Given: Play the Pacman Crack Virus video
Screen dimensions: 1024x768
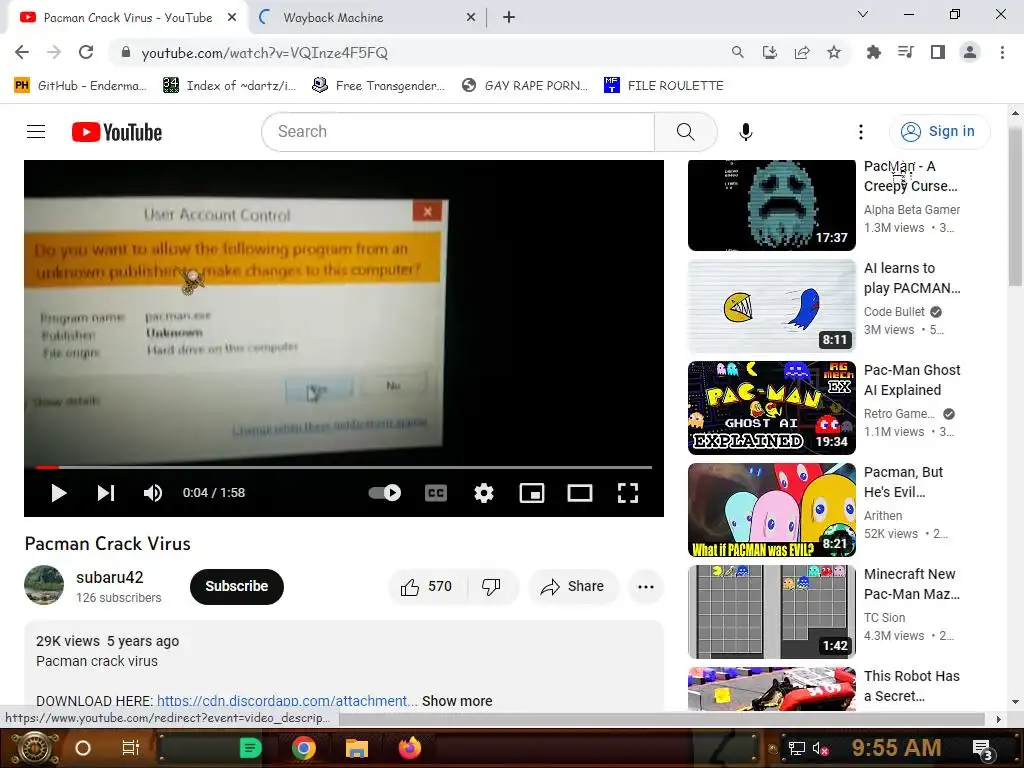Looking at the screenshot, I should (59, 493).
